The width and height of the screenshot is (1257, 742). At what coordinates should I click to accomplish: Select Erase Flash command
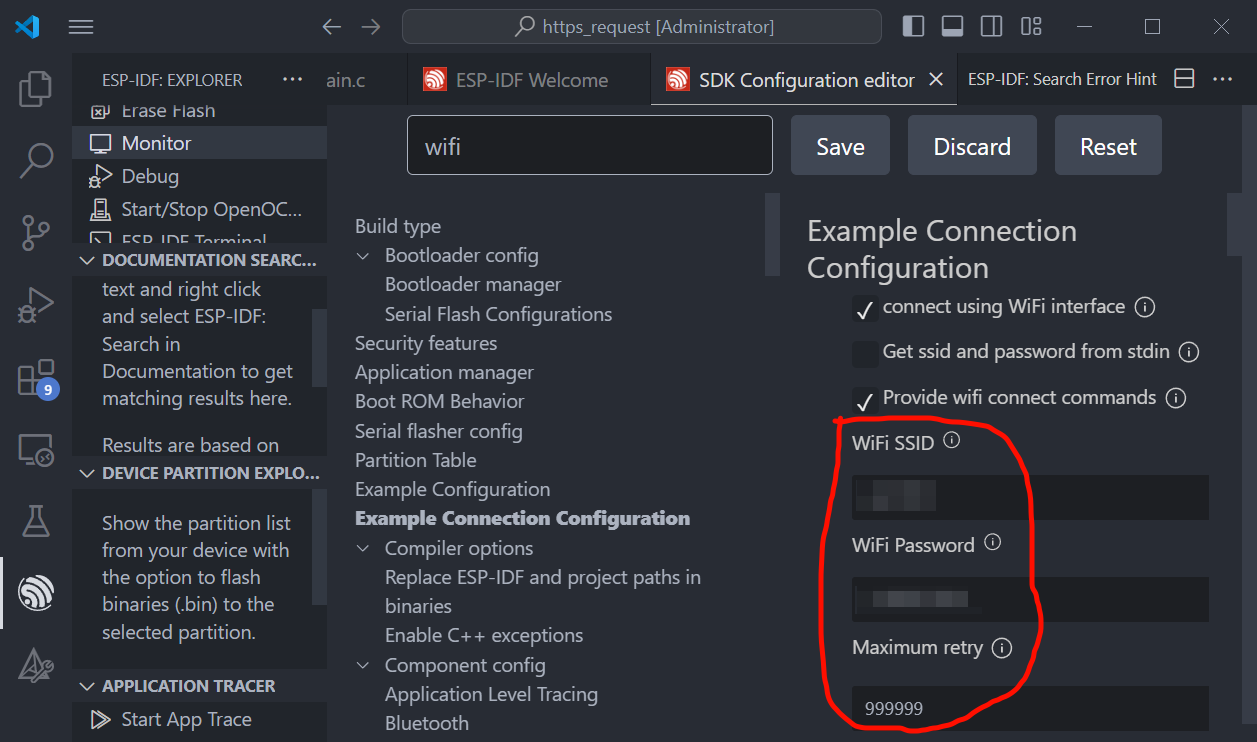pos(199,111)
